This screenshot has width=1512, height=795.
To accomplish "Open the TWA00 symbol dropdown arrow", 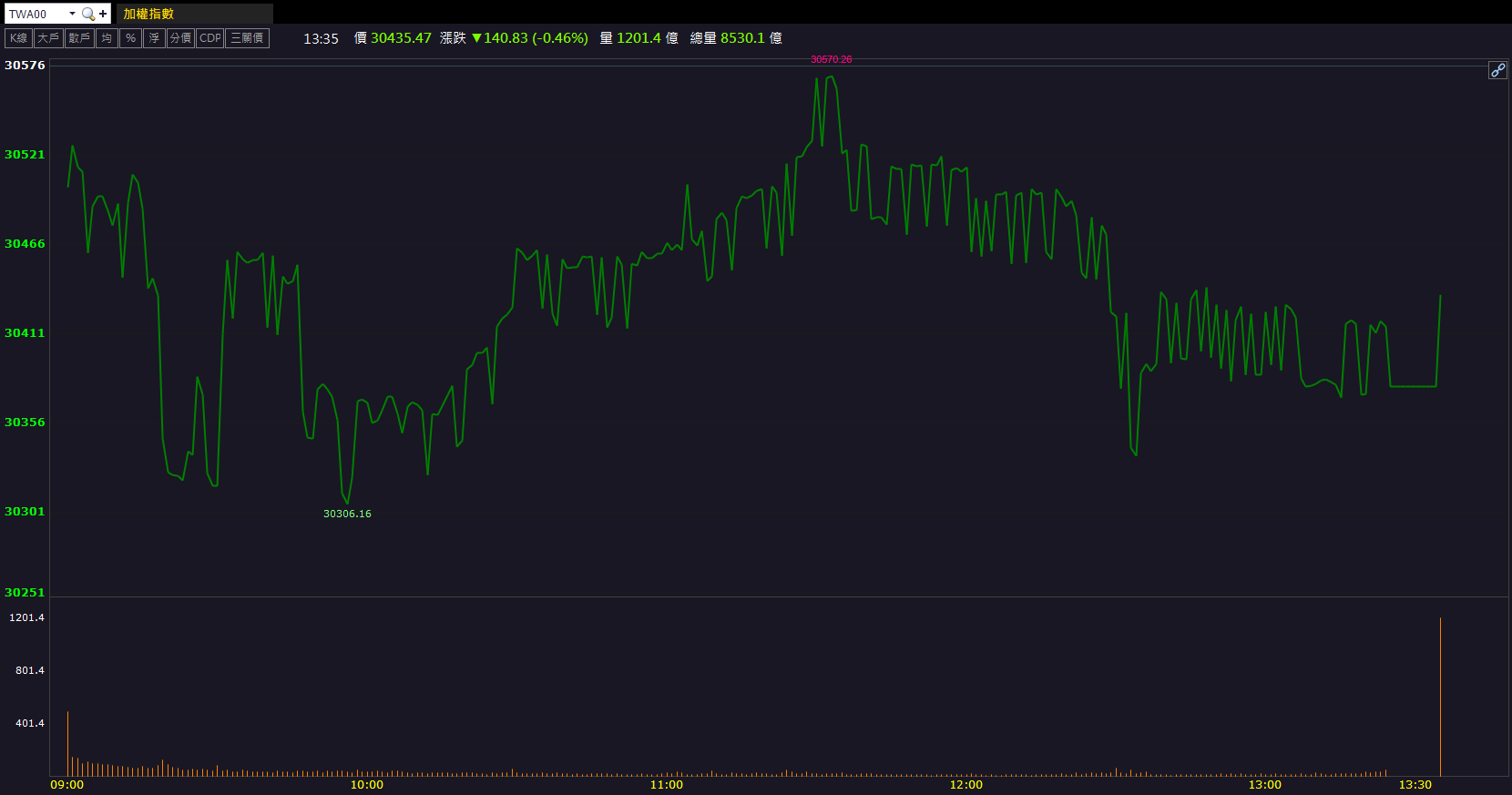I will point(72,14).
